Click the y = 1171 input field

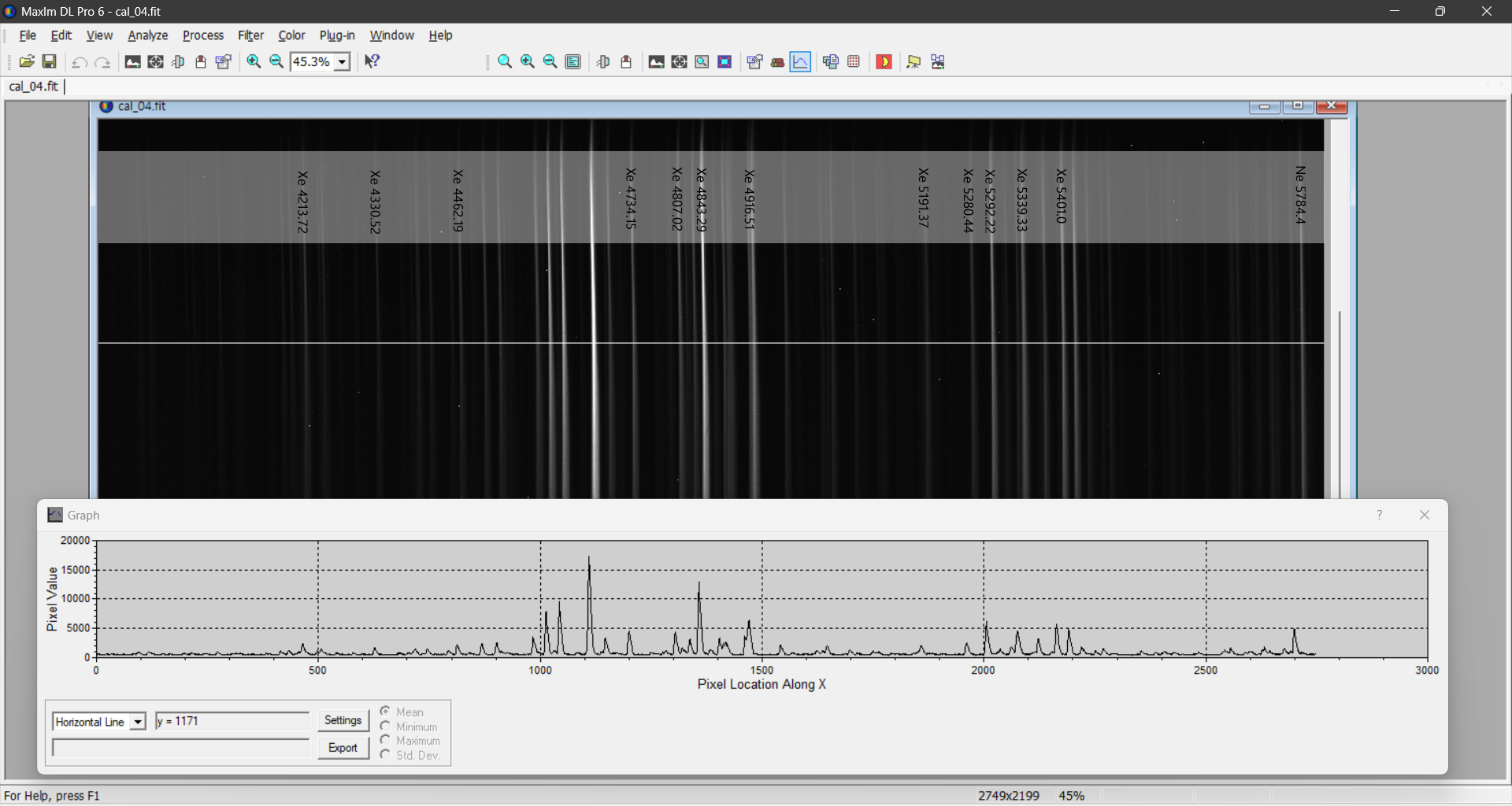click(232, 721)
